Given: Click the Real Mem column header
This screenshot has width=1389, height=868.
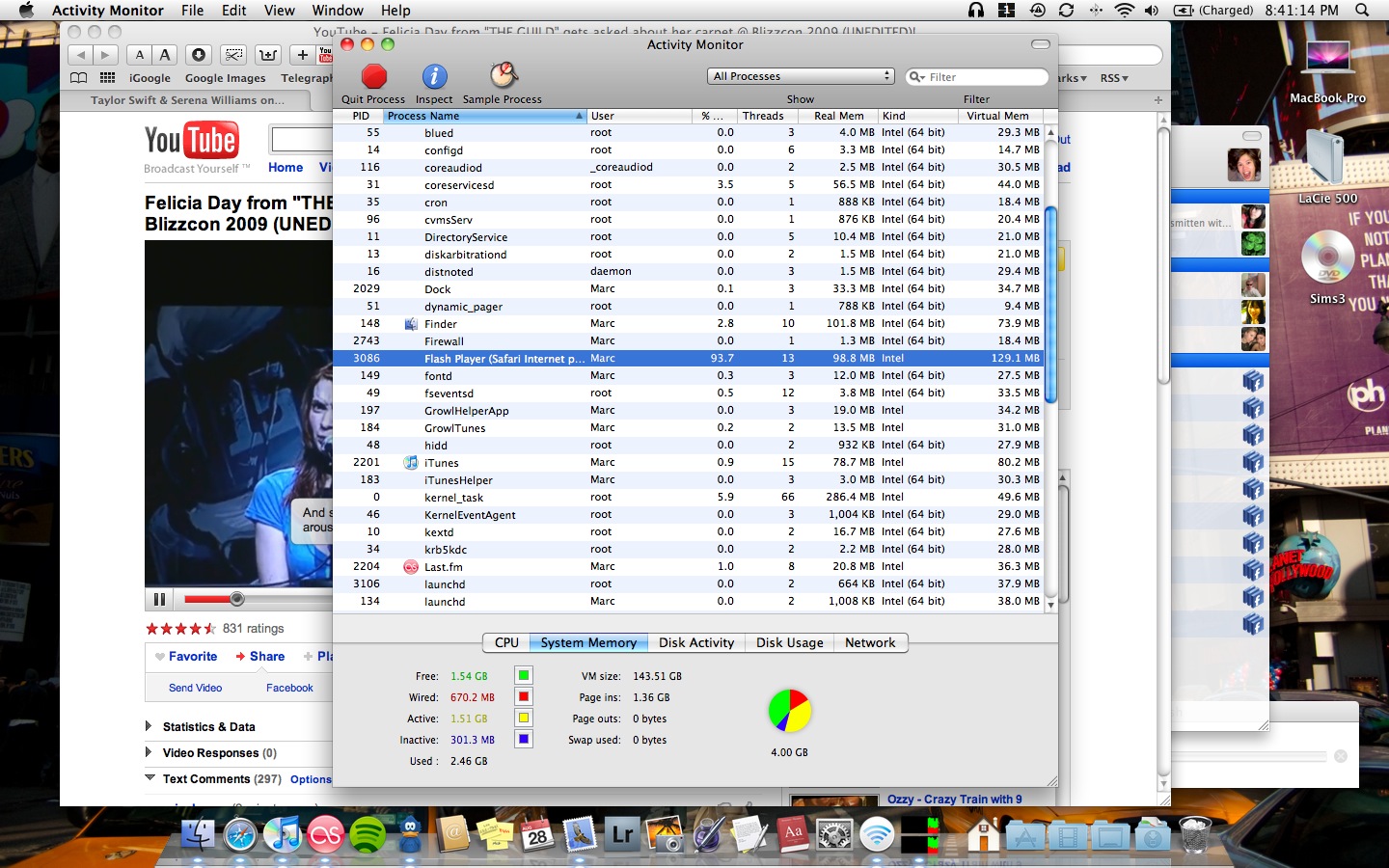Looking at the screenshot, I should pyautogui.click(x=838, y=116).
